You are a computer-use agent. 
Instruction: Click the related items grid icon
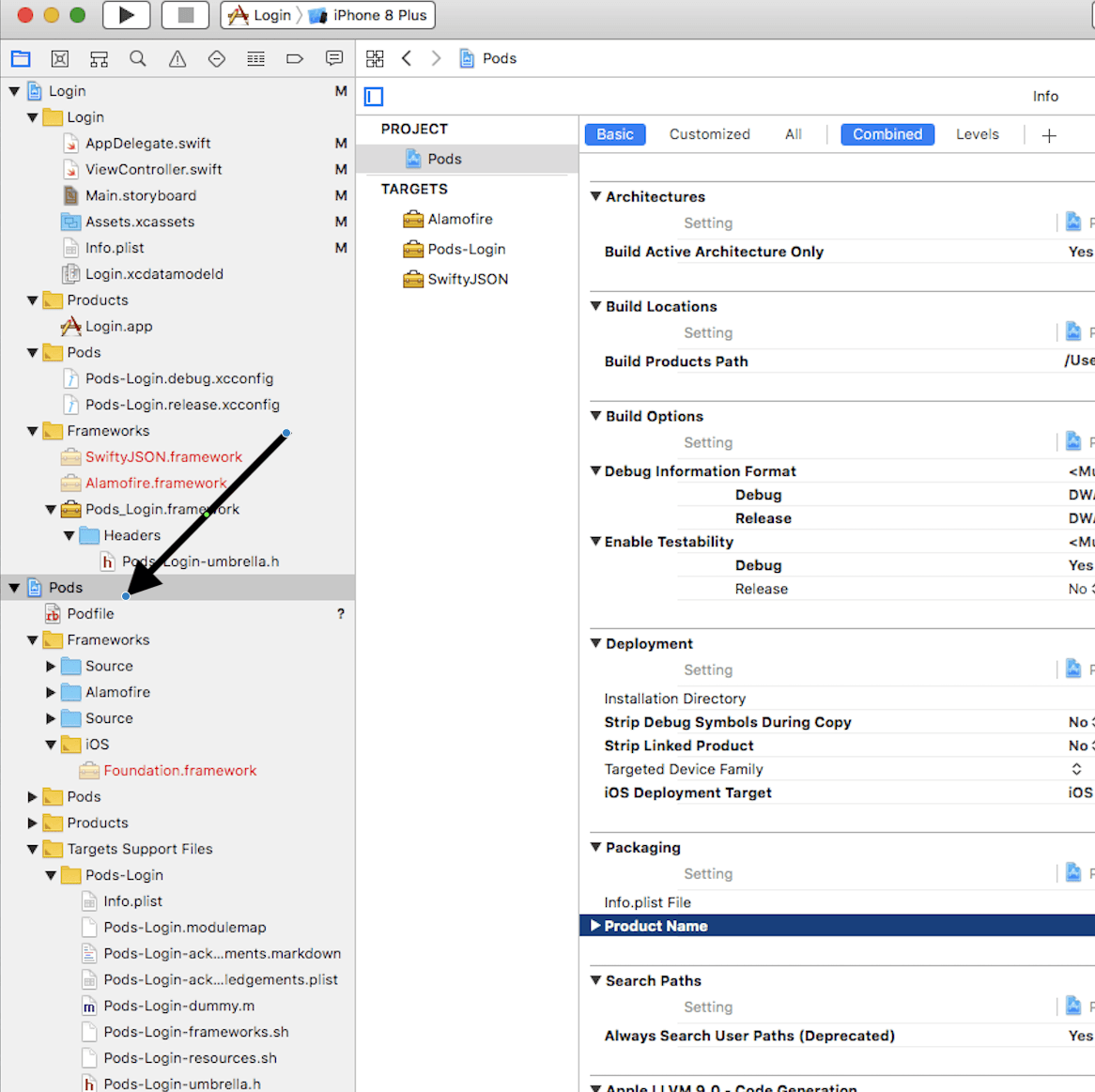(375, 59)
